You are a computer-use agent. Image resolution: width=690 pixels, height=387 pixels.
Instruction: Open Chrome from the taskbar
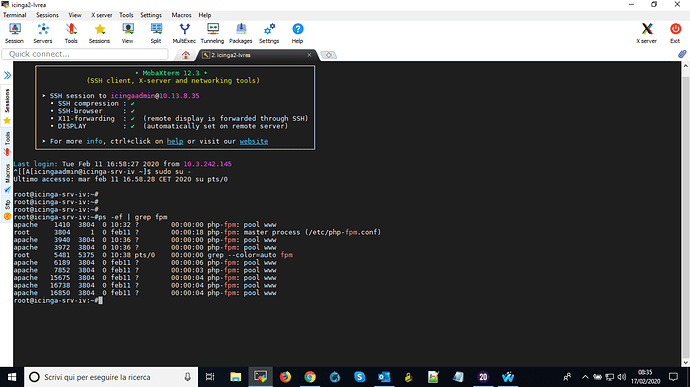click(x=310, y=377)
